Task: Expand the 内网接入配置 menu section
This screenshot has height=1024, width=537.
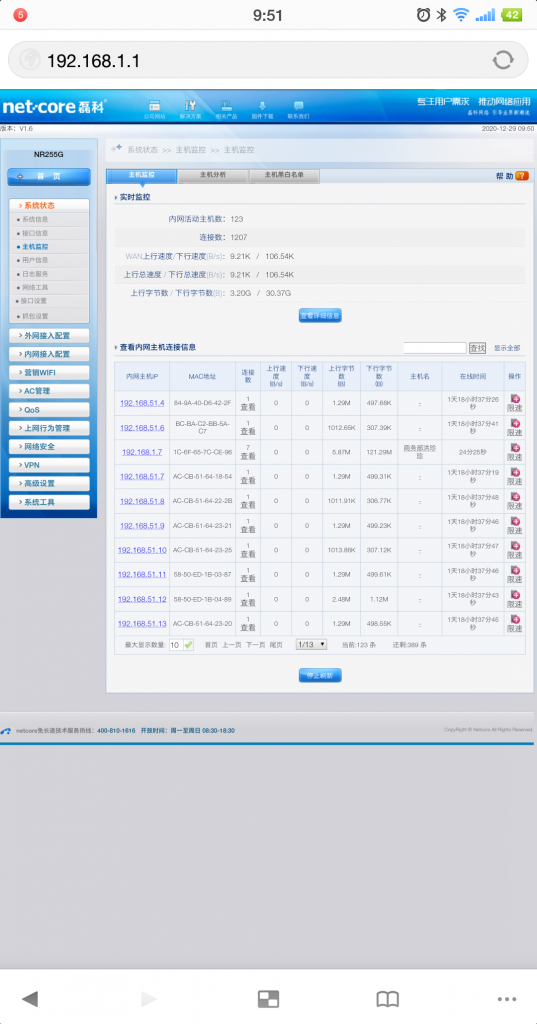Action: (50, 354)
